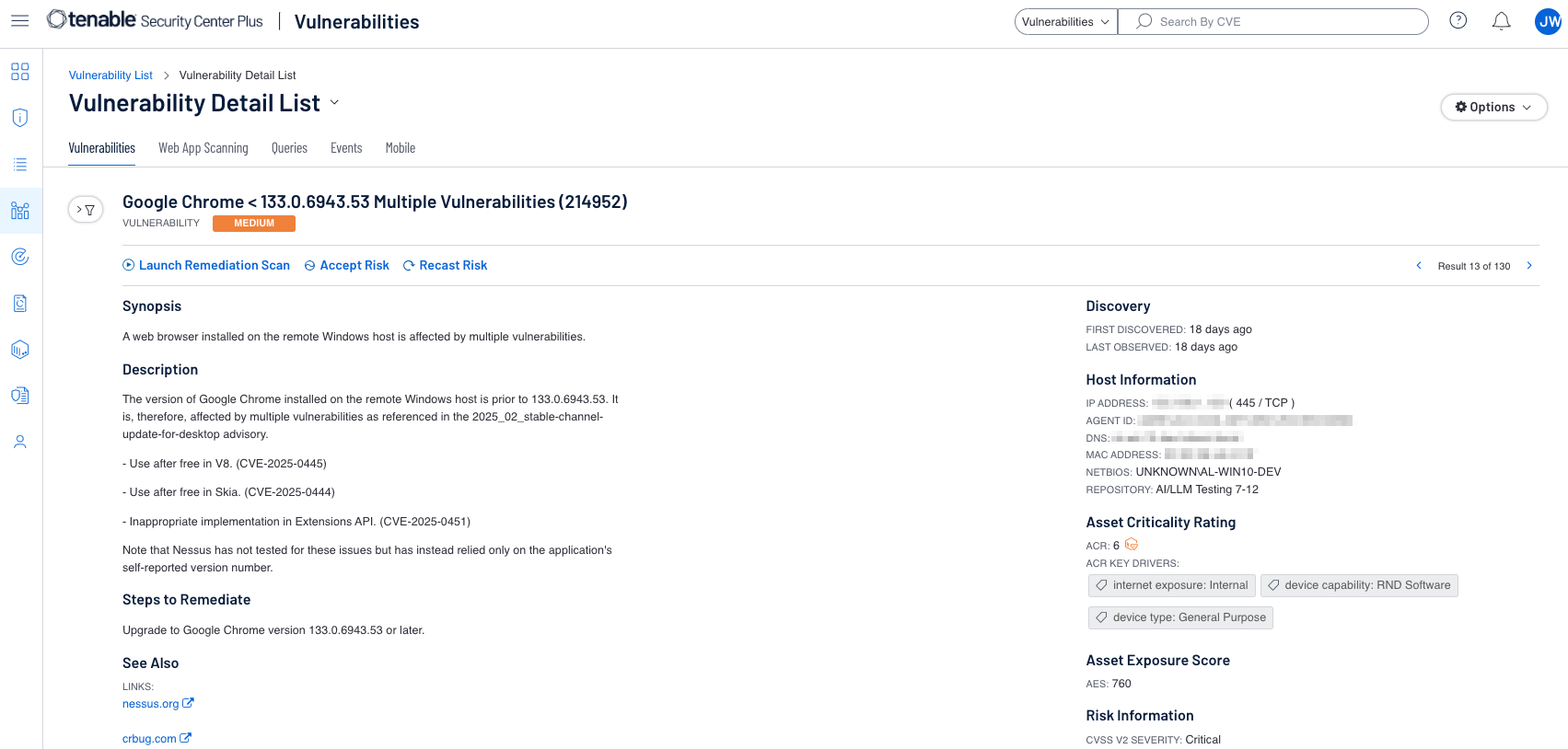Focus the Search By CVE field

[1273, 21]
